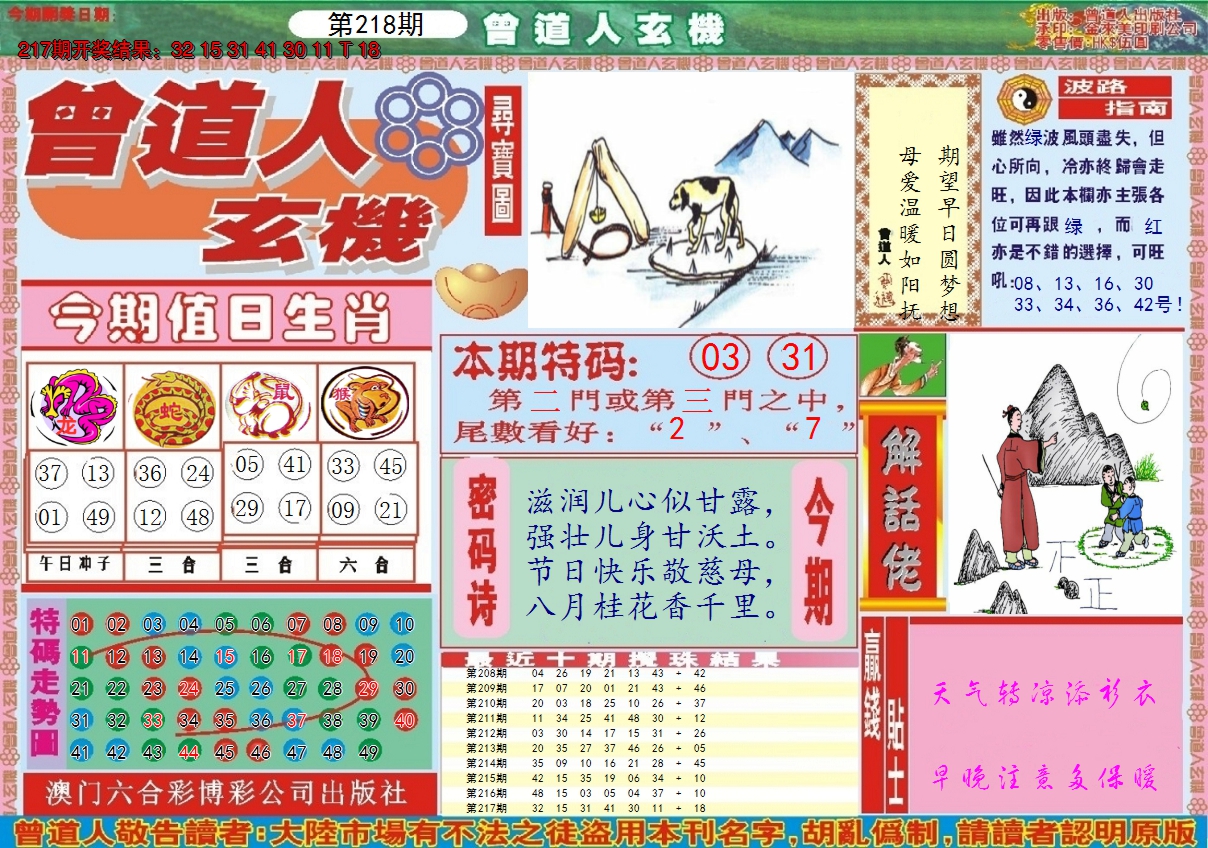Viewport: 1208px width, 848px height.
Task: Click the gold ingot icon
Action: tap(483, 289)
